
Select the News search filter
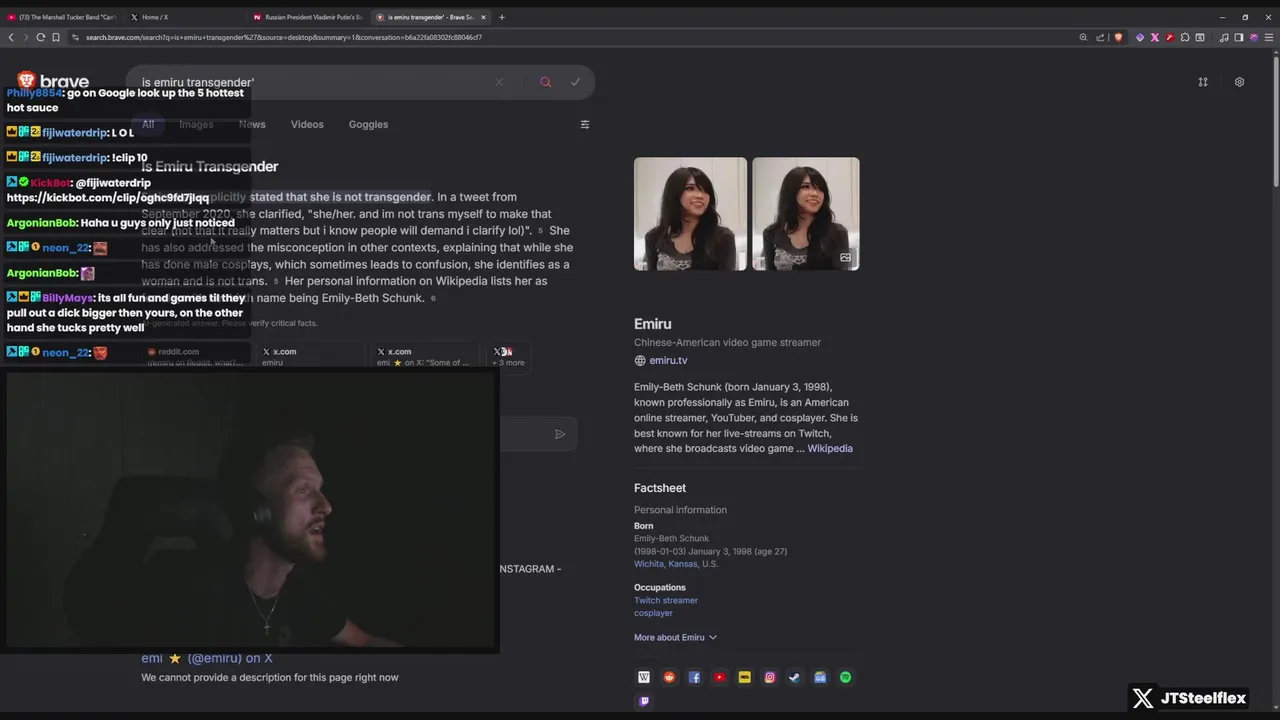pos(252,125)
